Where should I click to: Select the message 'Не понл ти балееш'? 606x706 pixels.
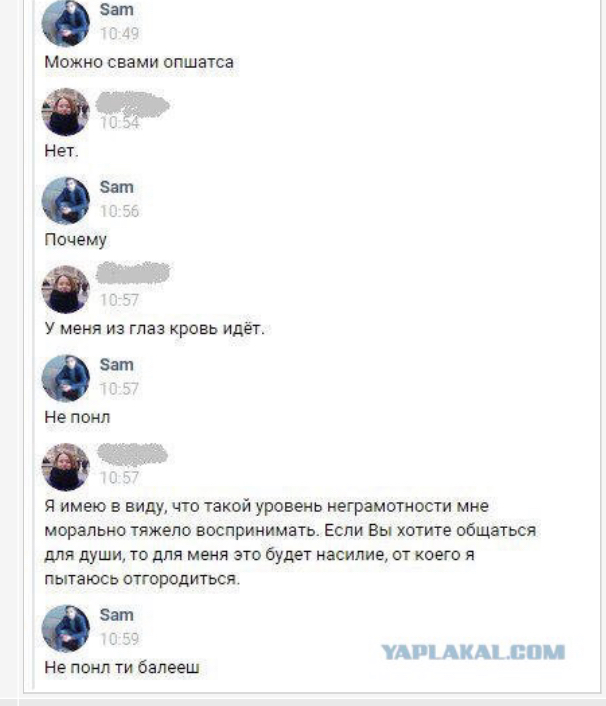point(122,667)
